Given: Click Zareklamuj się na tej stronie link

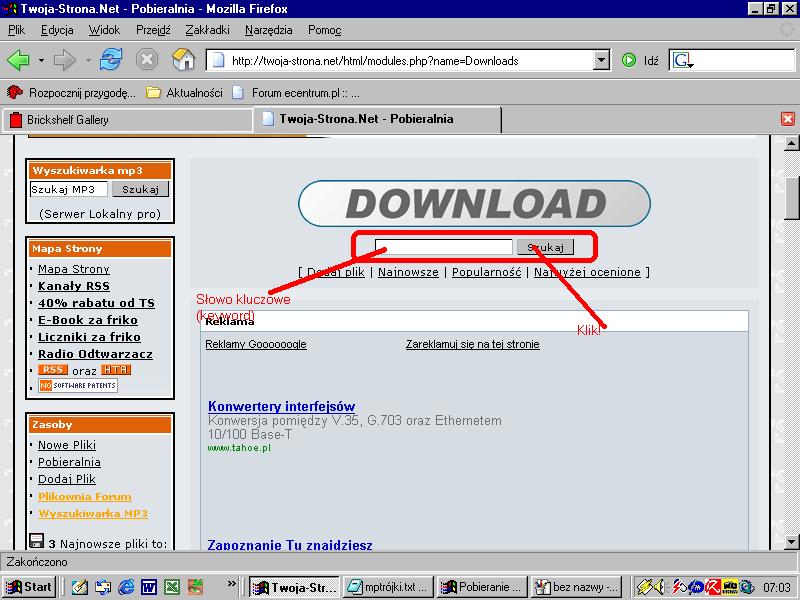Looking at the screenshot, I should 472,344.
